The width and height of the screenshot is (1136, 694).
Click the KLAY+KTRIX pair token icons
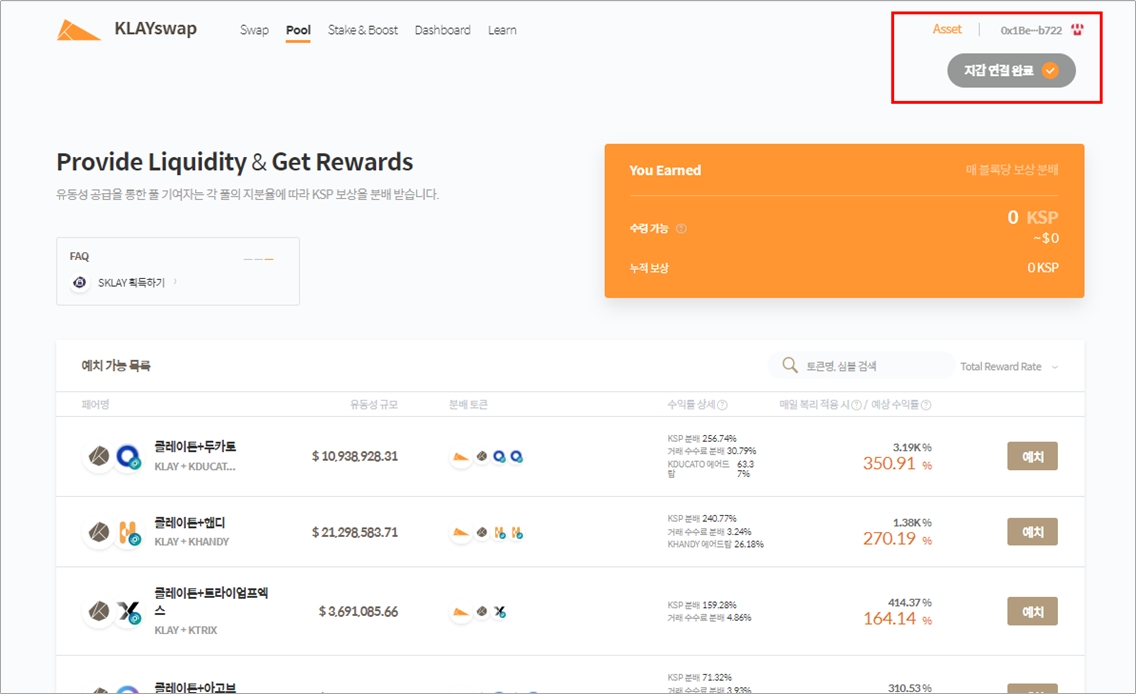coord(113,611)
